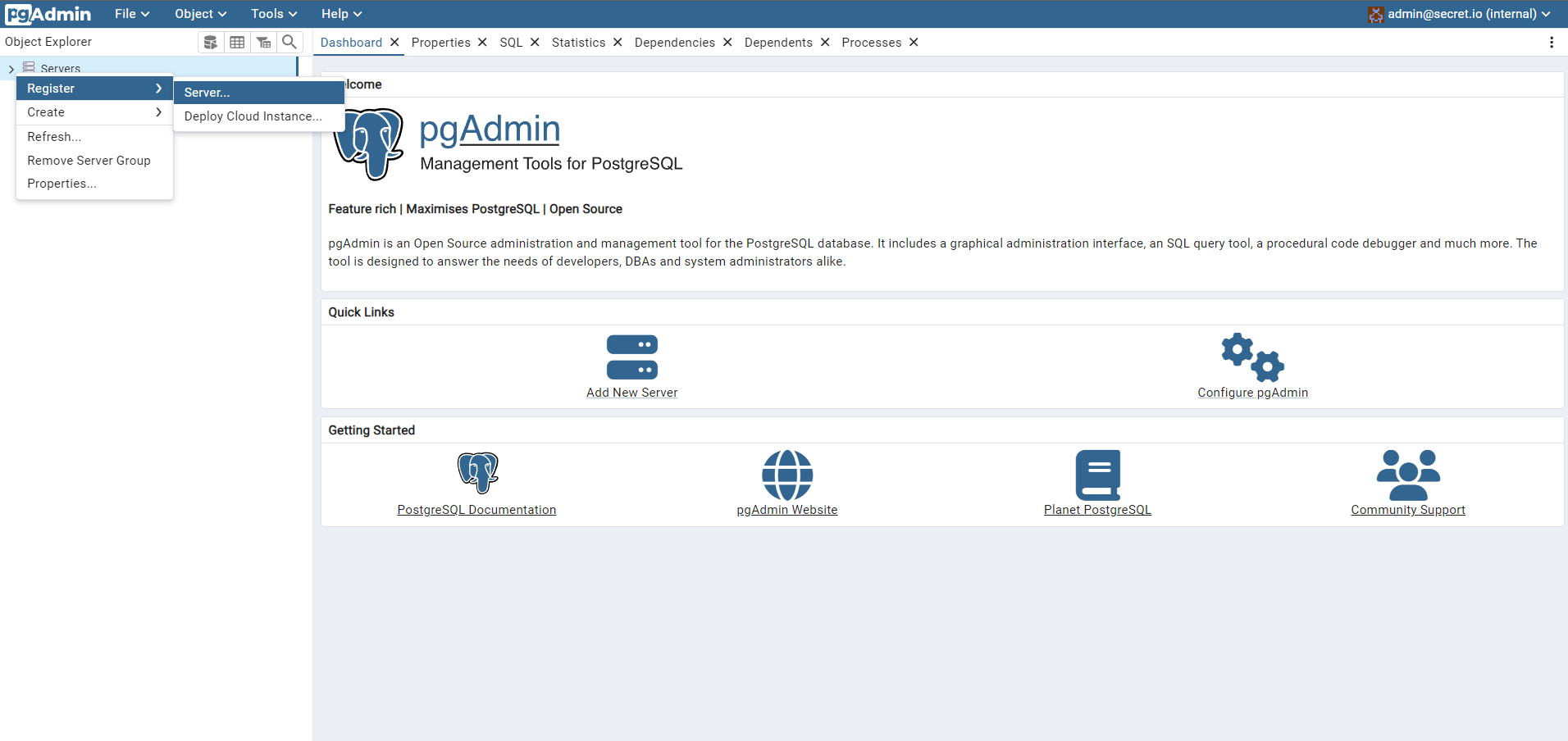Switch to the Dependencies tab

[675, 43]
